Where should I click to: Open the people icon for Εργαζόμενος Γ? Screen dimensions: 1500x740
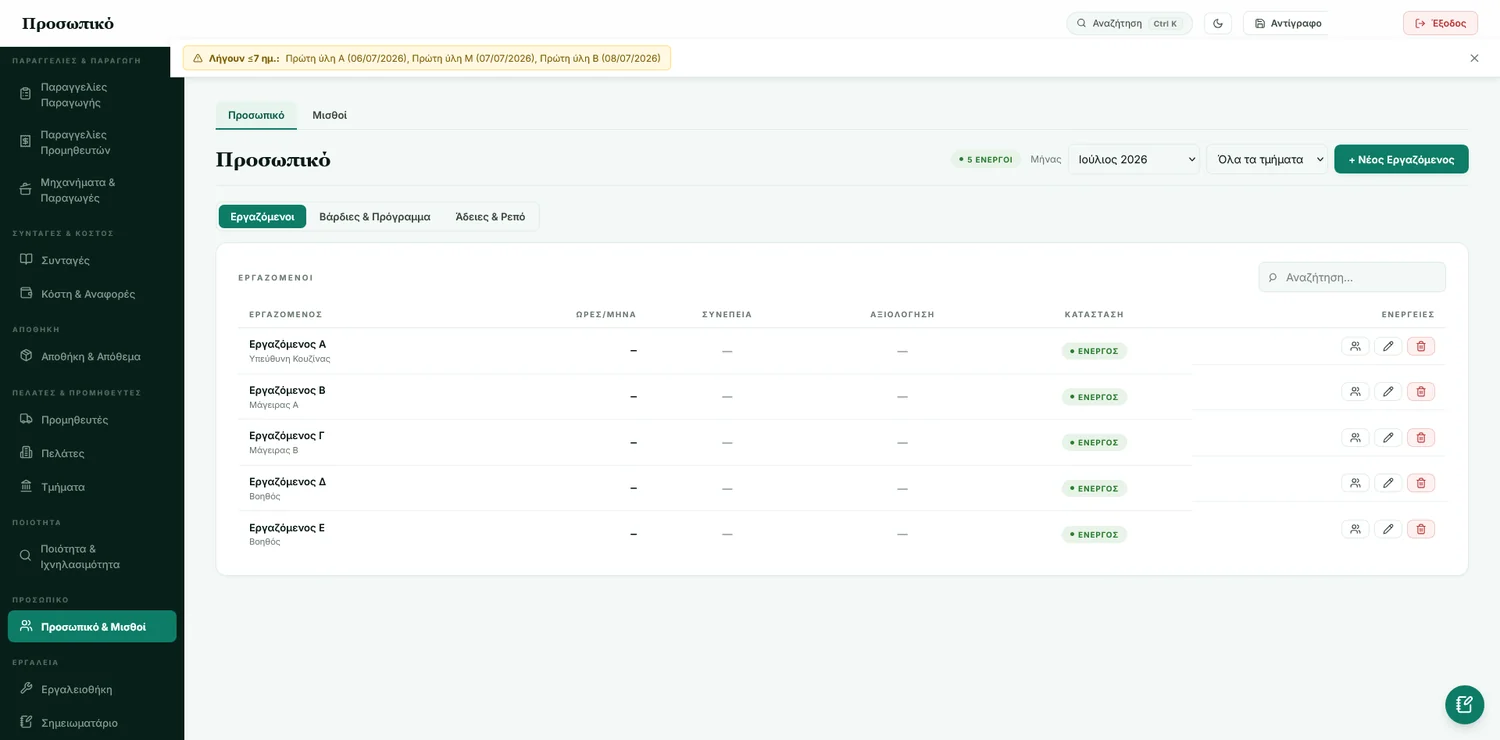[1355, 437]
